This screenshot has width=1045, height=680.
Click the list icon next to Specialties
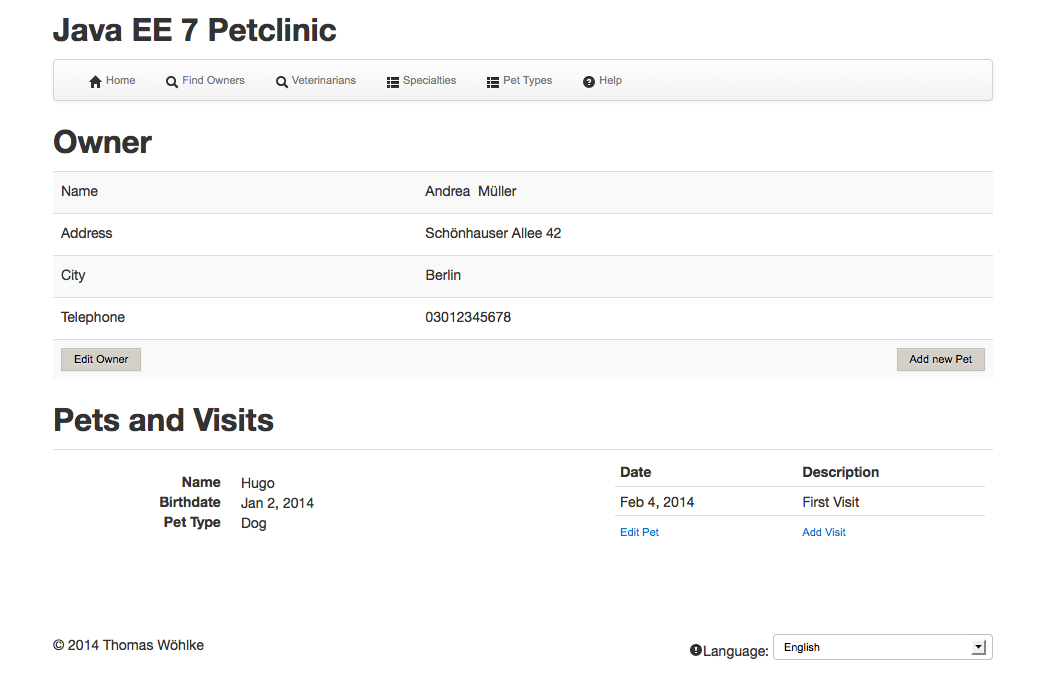391,81
